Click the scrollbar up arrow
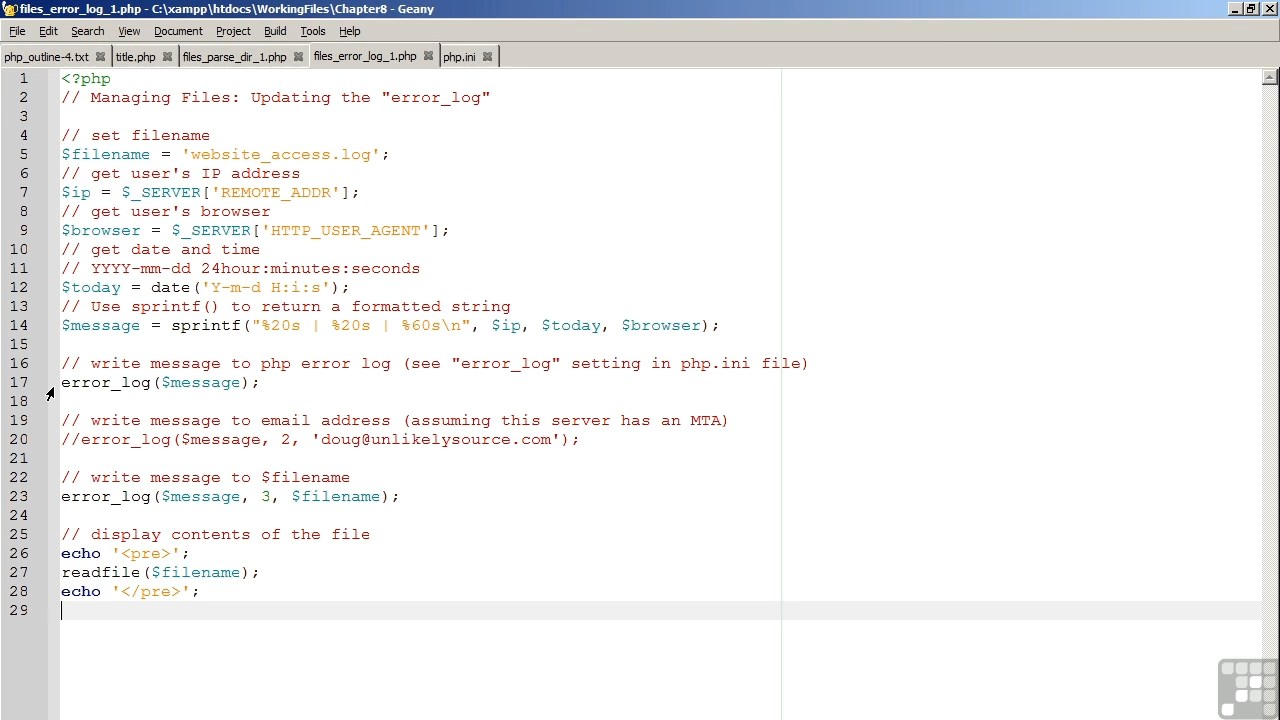Viewport: 1280px width, 720px height. pyautogui.click(x=1270, y=77)
